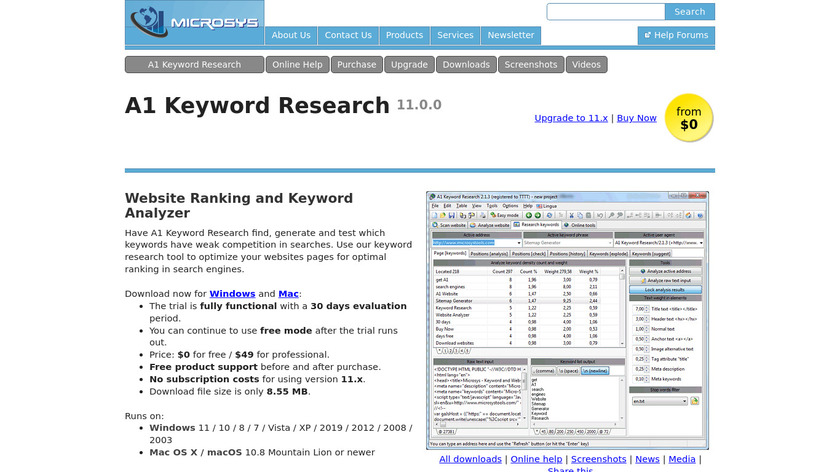Open the Media link
This screenshot has height=472, width=840.
[682, 459]
